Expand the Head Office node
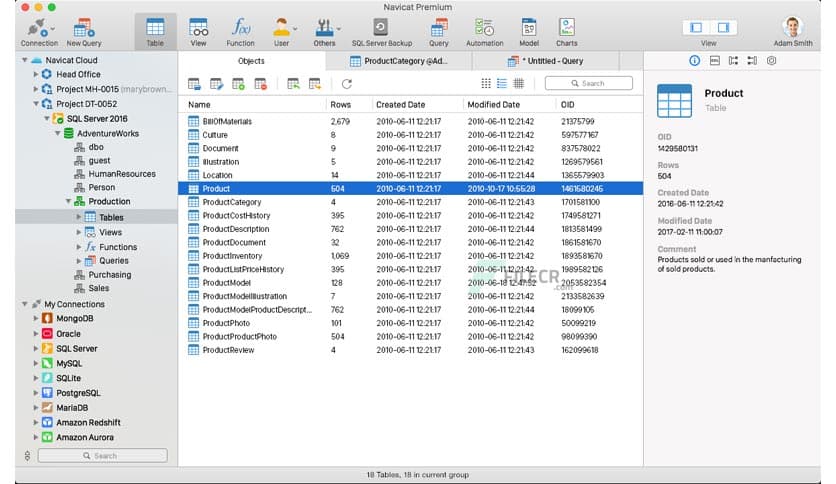Viewport: 836px width, 484px height. click(36, 74)
